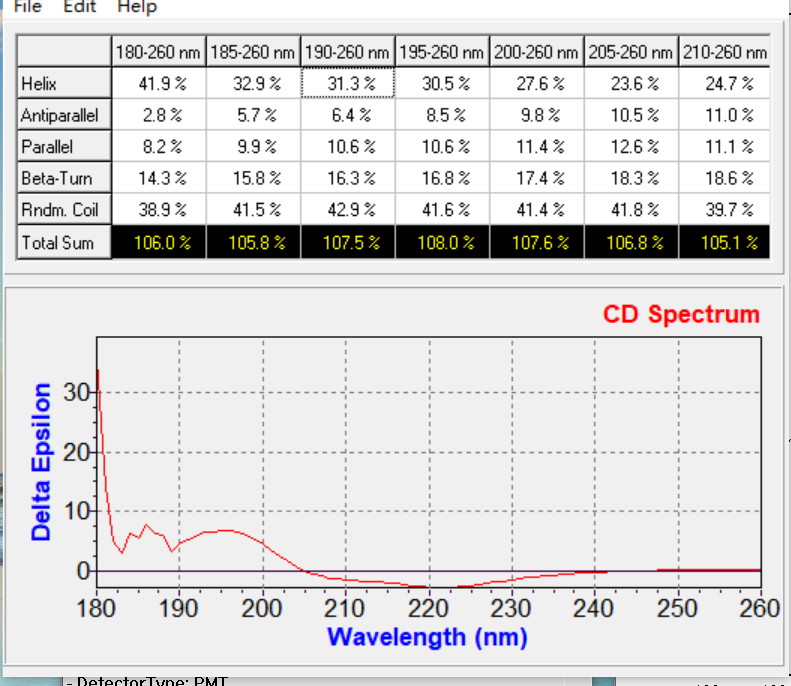Select Beta-Turn cell showing 16.3 %
The width and height of the screenshot is (791, 686).
348,178
